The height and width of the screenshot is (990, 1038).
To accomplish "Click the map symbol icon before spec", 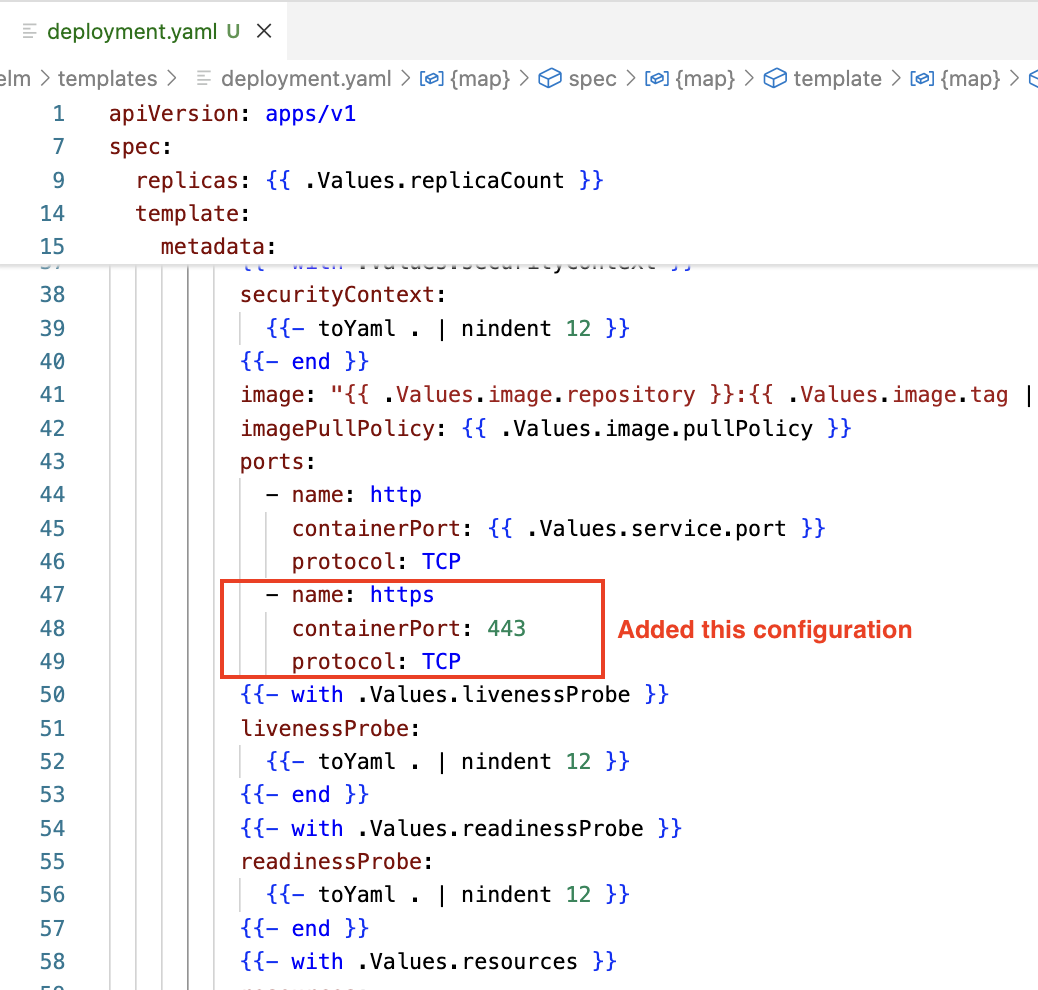I will coord(431,79).
